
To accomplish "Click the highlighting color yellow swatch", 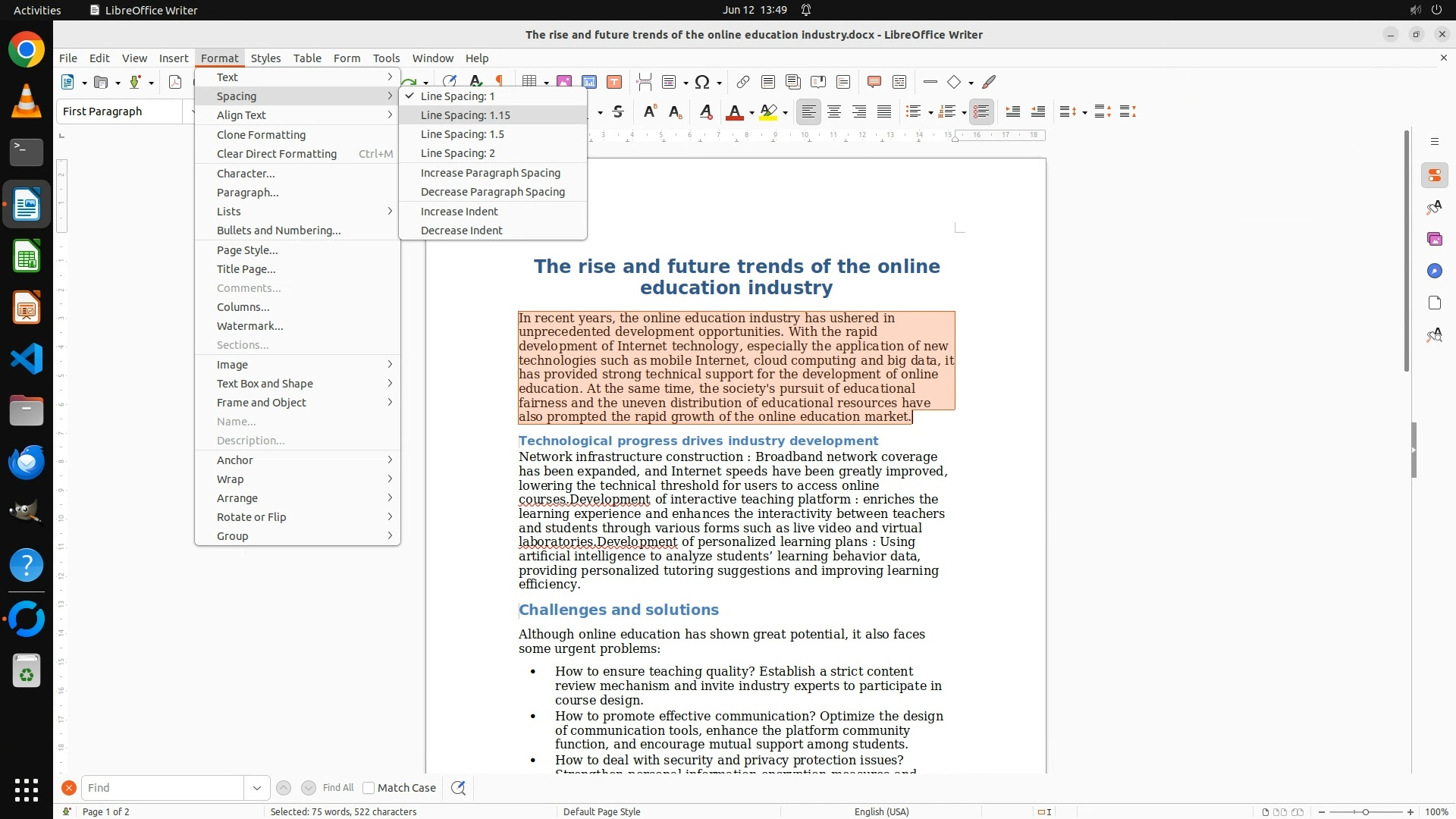I will coord(768,112).
